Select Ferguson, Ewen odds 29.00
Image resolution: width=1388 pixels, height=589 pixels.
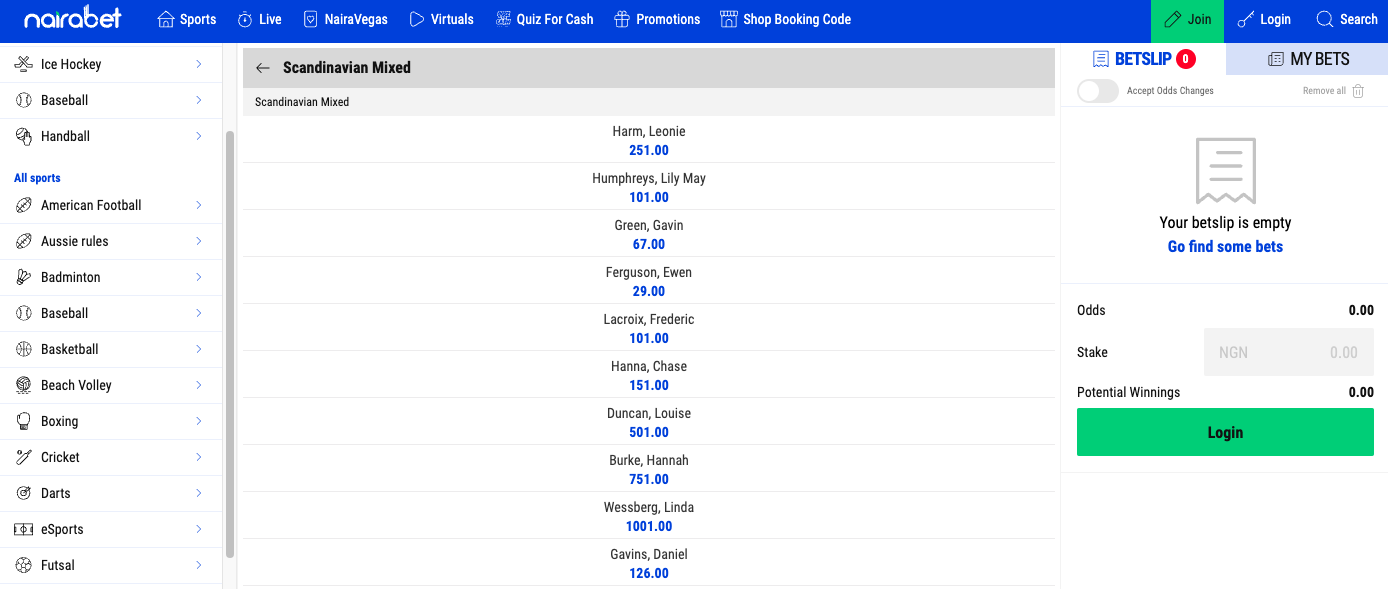tap(649, 291)
